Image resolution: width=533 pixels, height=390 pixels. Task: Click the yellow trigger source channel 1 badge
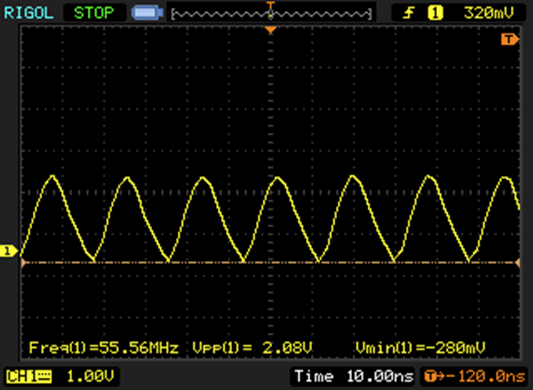[435, 13]
